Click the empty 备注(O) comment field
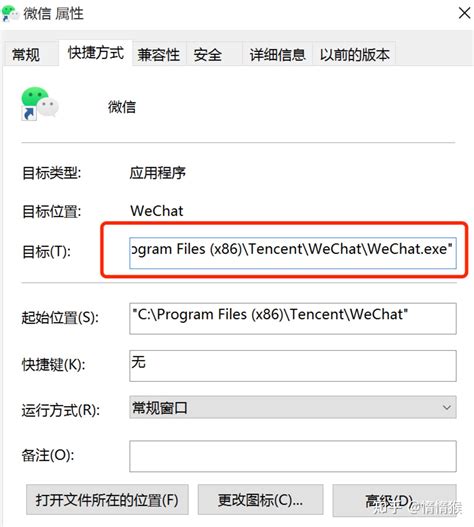 coord(292,456)
